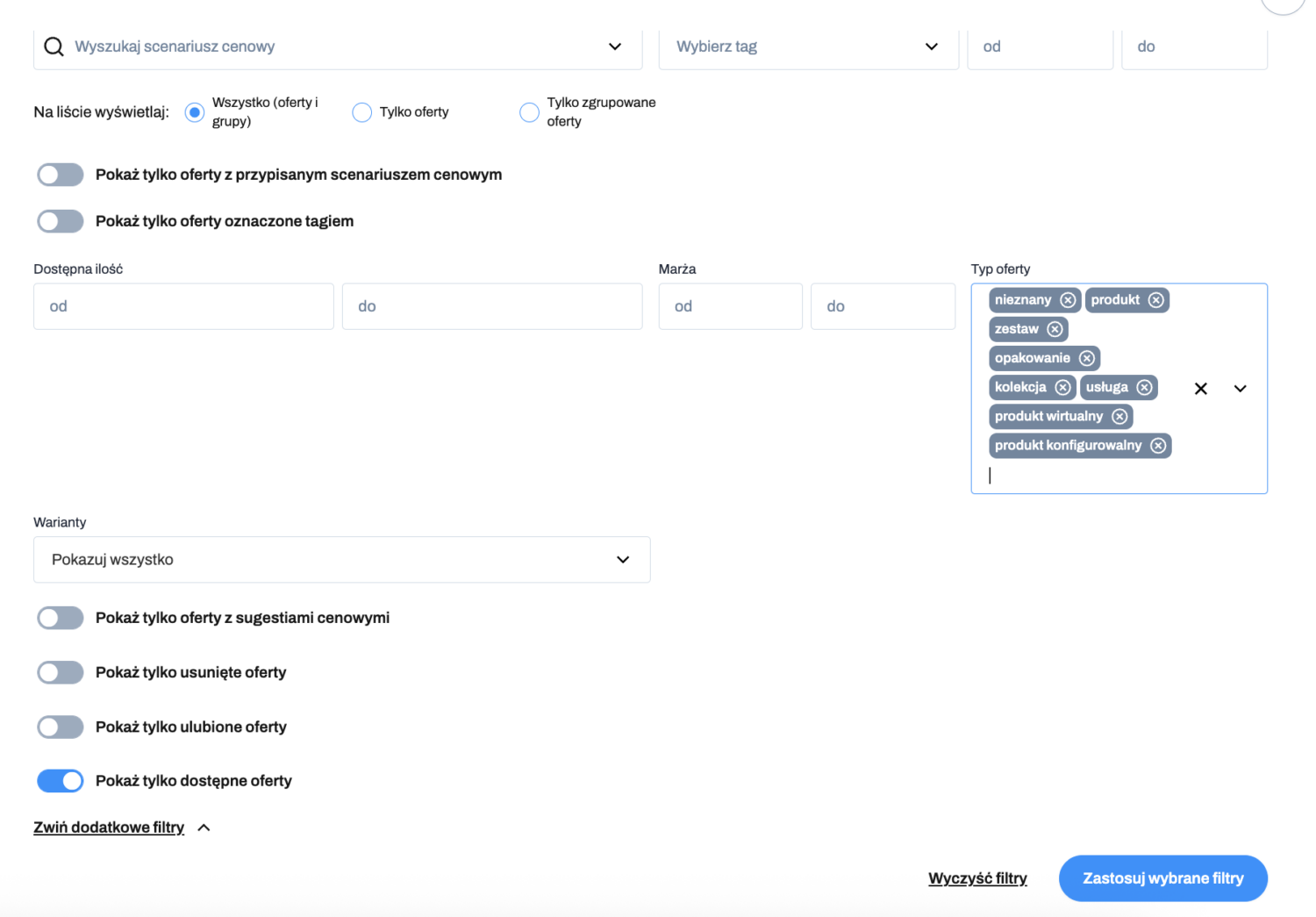This screenshot has width=1316, height=917.
Task: Collapse filters using the up chevron
Action: pos(204,827)
